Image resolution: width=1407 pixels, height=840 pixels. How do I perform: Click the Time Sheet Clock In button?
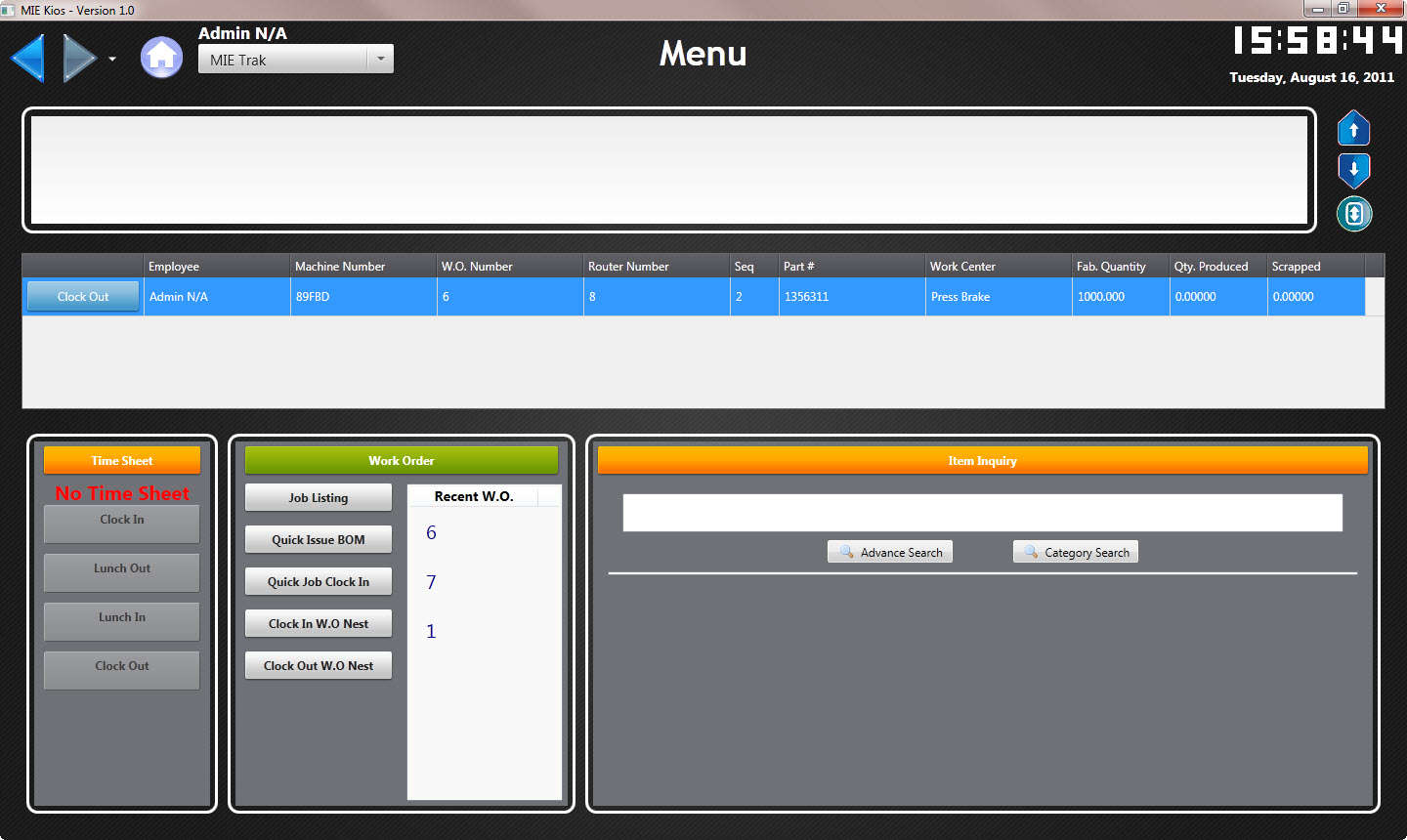pyautogui.click(x=122, y=524)
